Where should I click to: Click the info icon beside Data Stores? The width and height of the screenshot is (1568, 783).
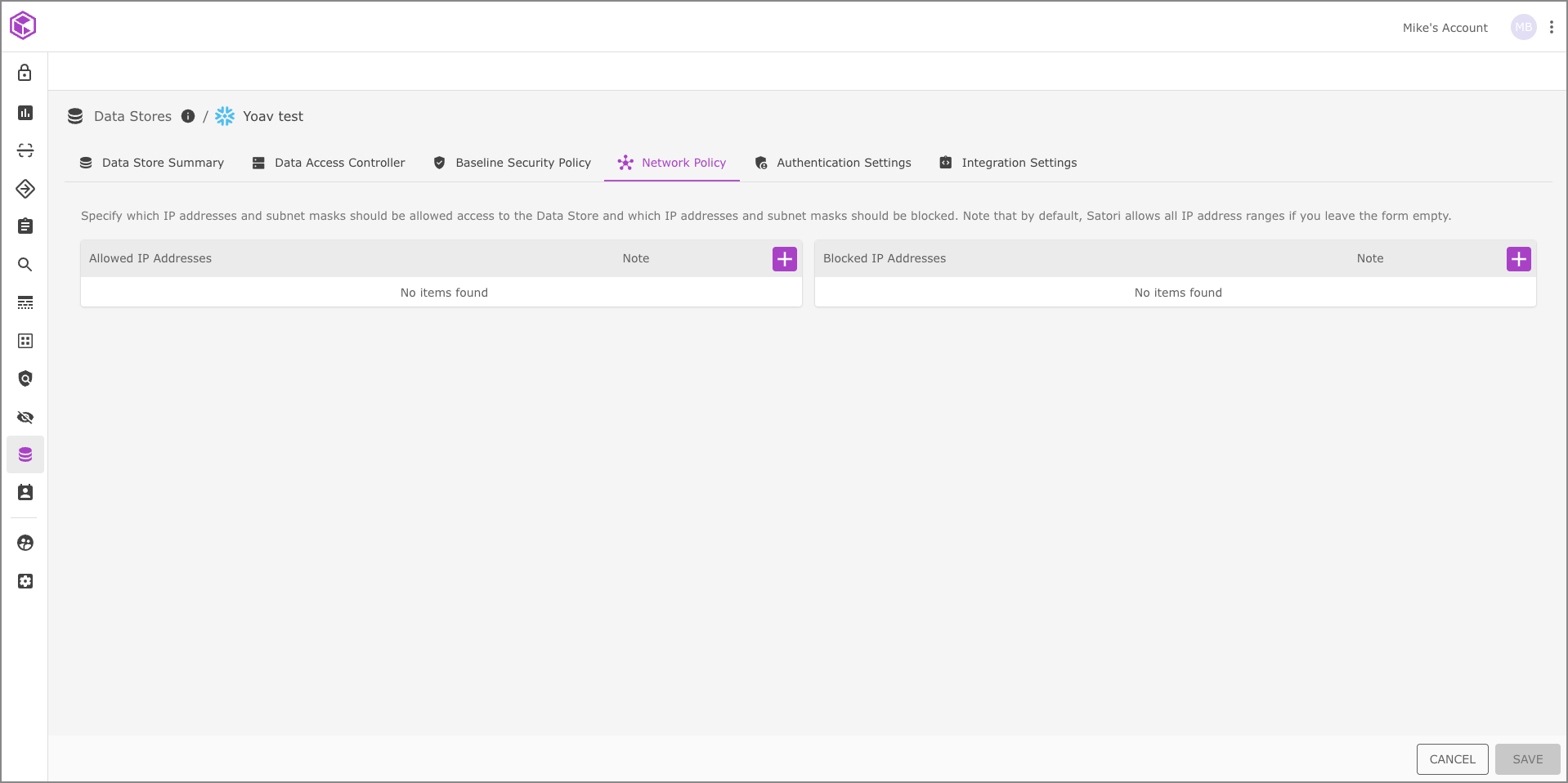pos(188,116)
